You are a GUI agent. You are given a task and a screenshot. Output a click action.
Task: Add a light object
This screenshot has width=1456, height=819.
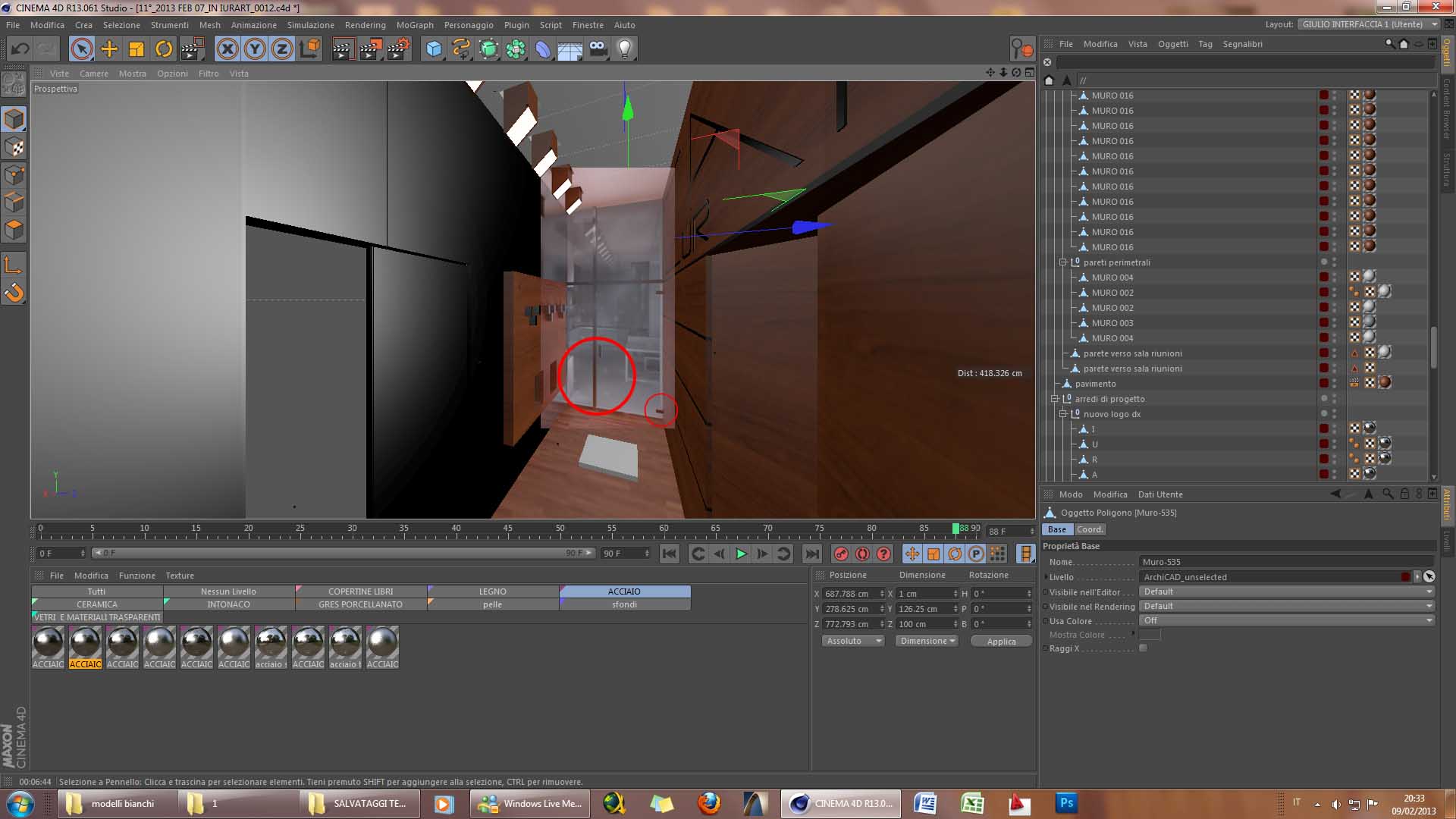tap(625, 49)
